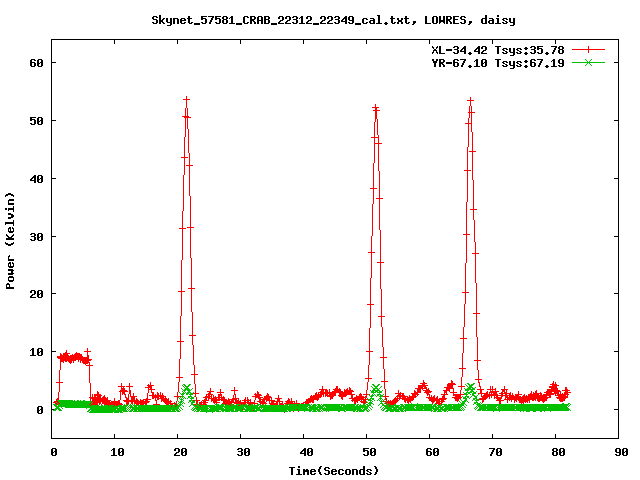This screenshot has width=640, height=480.
Task: Click the red line sample in the legend
Action: pyautogui.click(x=588, y=50)
